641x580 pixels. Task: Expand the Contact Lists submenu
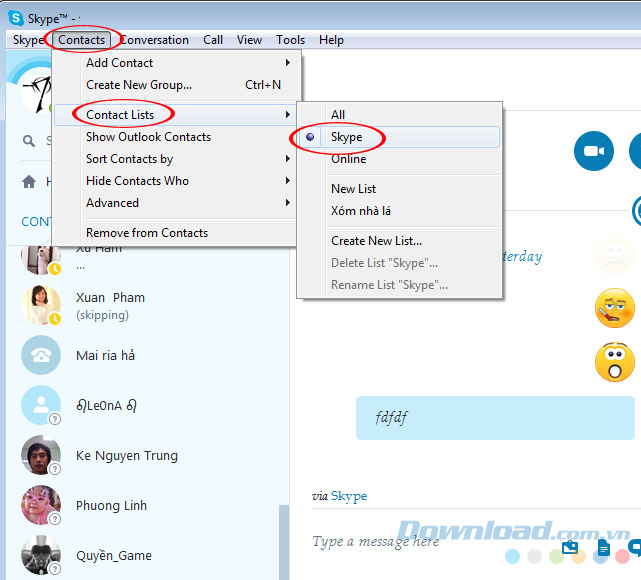176,115
